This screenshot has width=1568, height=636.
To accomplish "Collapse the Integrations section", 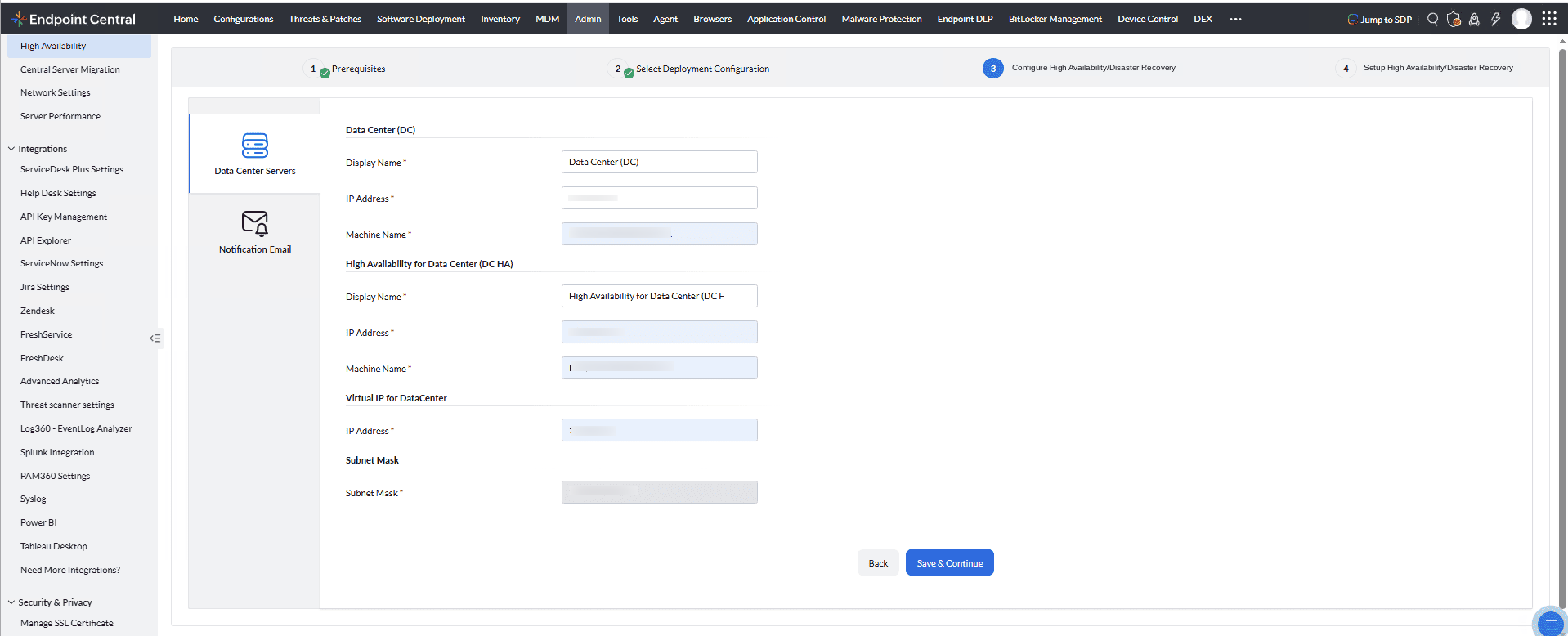I will 11,149.
